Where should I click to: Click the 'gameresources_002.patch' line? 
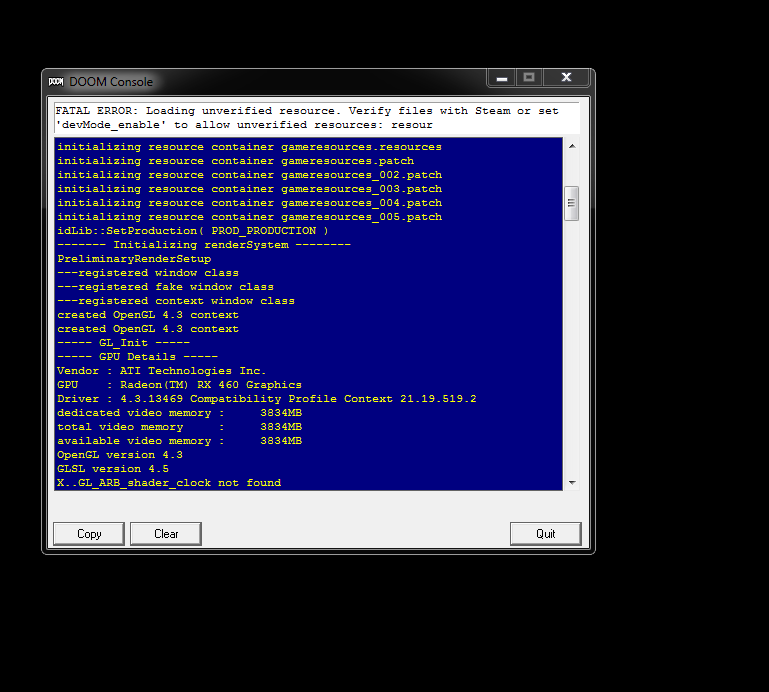(x=249, y=175)
